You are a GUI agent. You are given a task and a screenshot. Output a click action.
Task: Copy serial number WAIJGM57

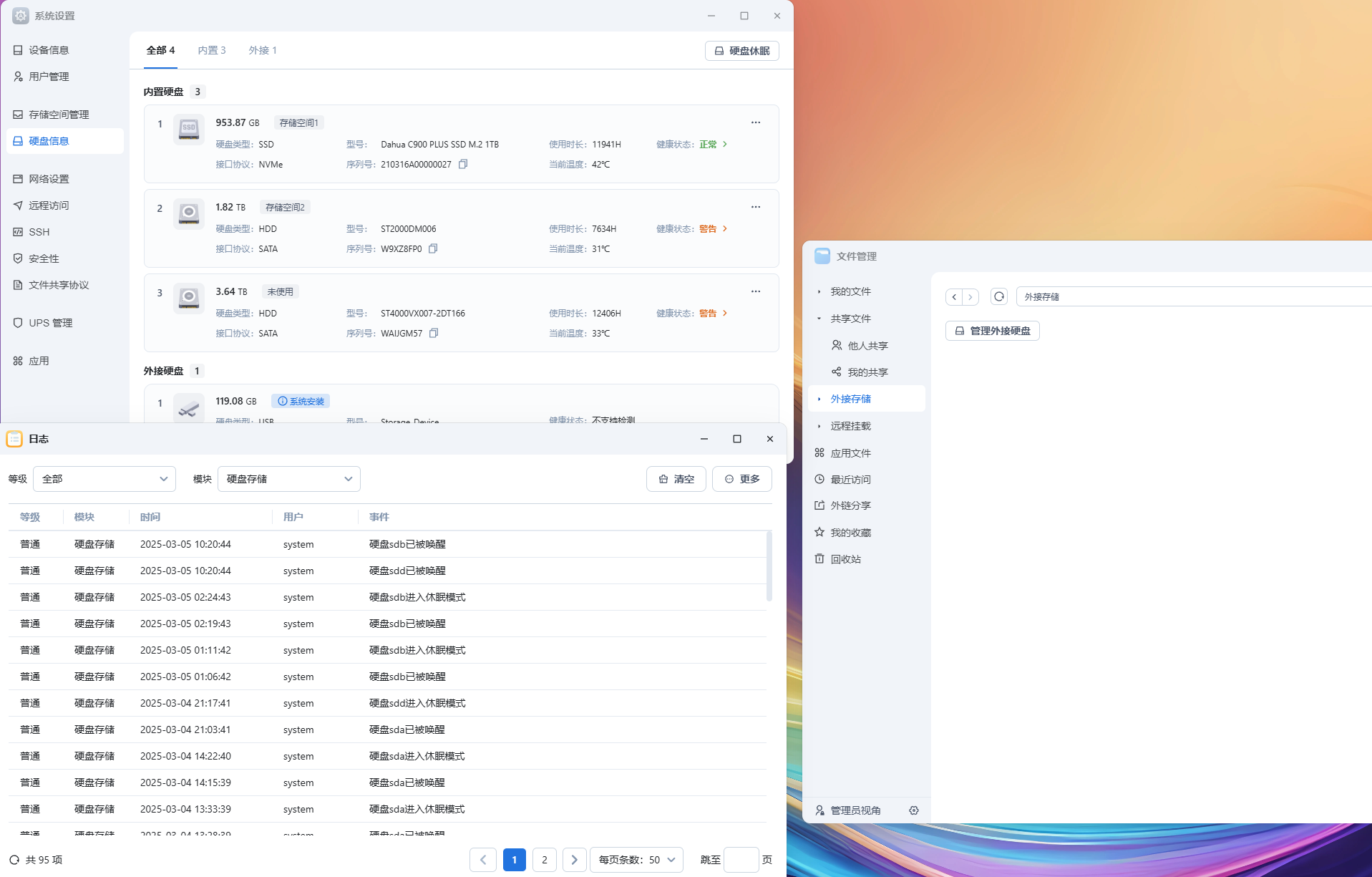click(x=434, y=333)
